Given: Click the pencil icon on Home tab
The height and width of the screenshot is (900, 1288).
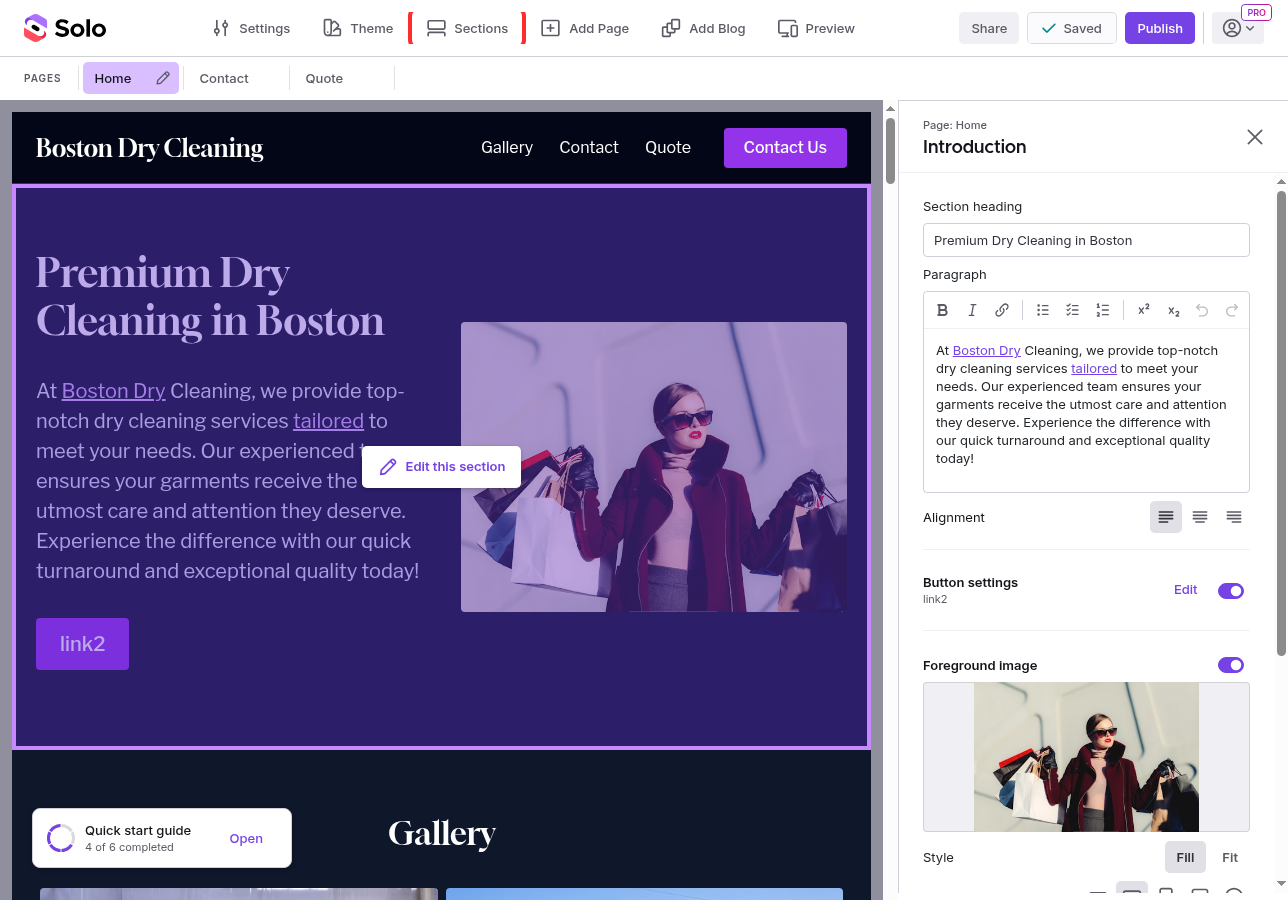Looking at the screenshot, I should point(163,78).
